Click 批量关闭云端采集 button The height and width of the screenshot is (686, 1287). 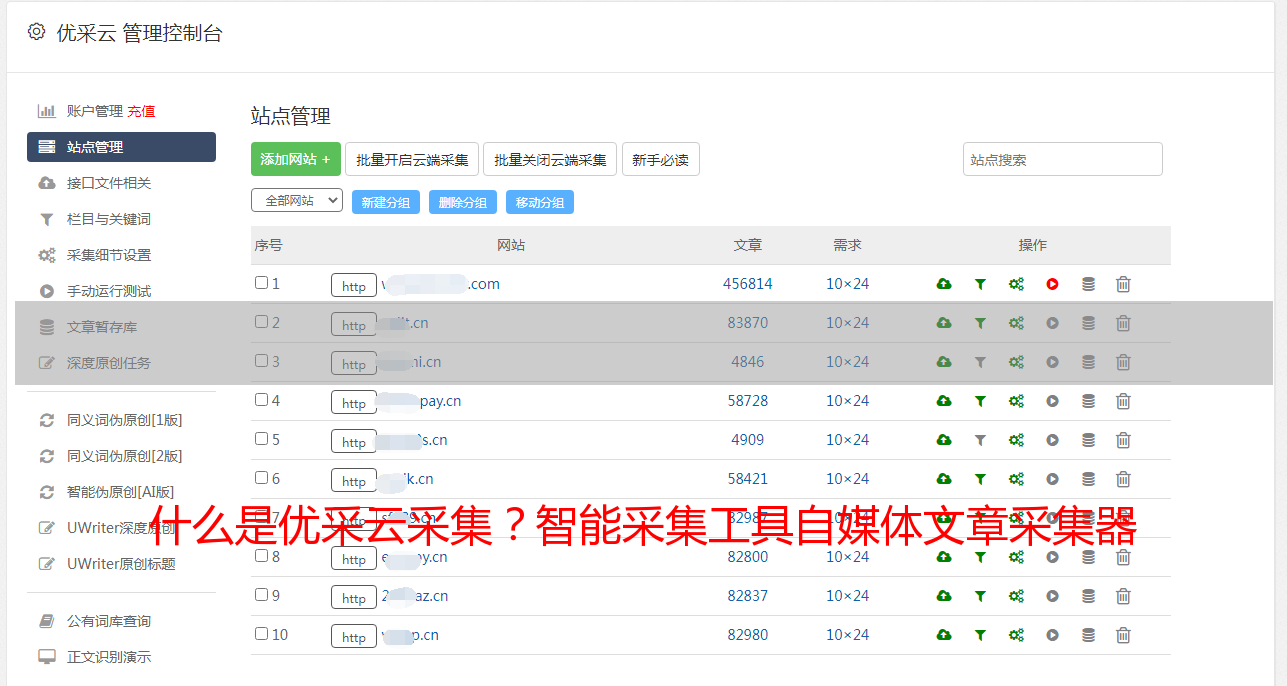(x=550, y=159)
